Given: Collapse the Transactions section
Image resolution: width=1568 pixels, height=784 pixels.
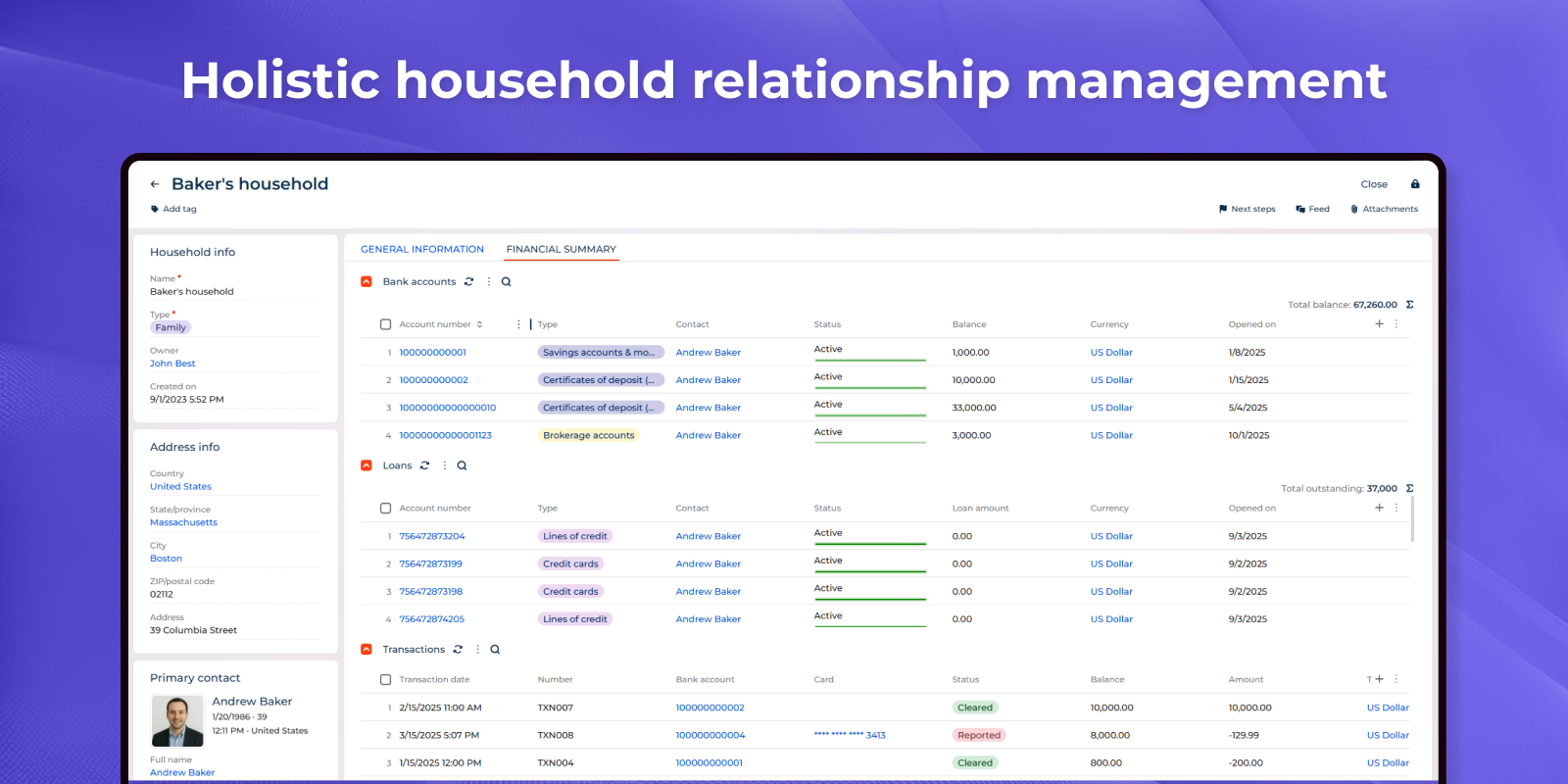Looking at the screenshot, I should (x=367, y=650).
